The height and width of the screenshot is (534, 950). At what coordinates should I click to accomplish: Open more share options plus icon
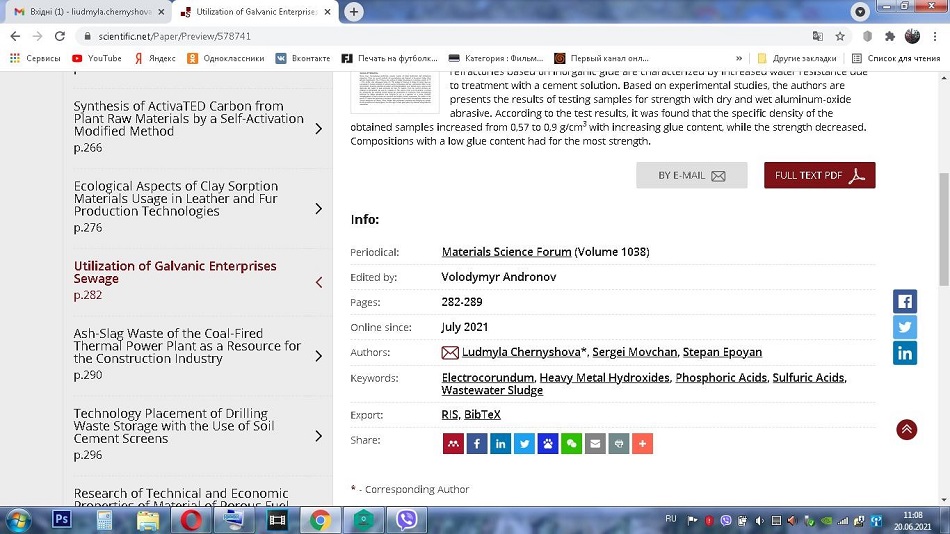coord(642,443)
